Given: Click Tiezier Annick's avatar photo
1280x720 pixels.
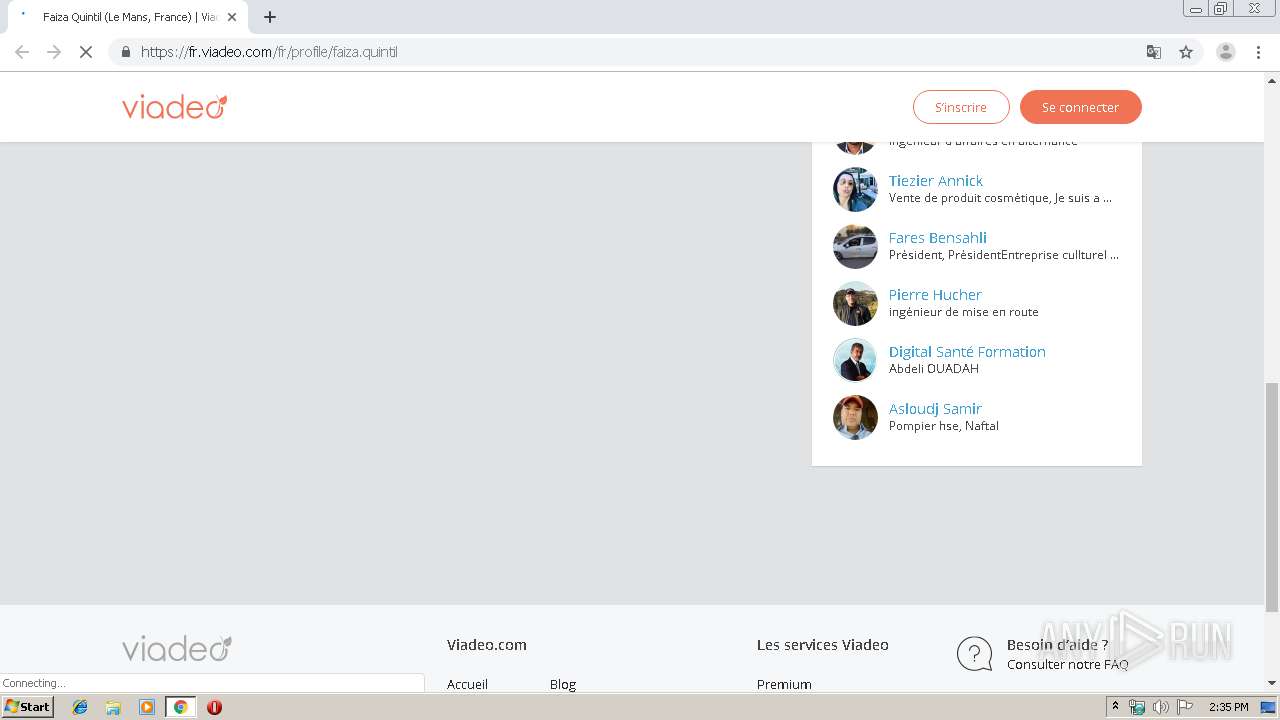Looking at the screenshot, I should (855, 189).
